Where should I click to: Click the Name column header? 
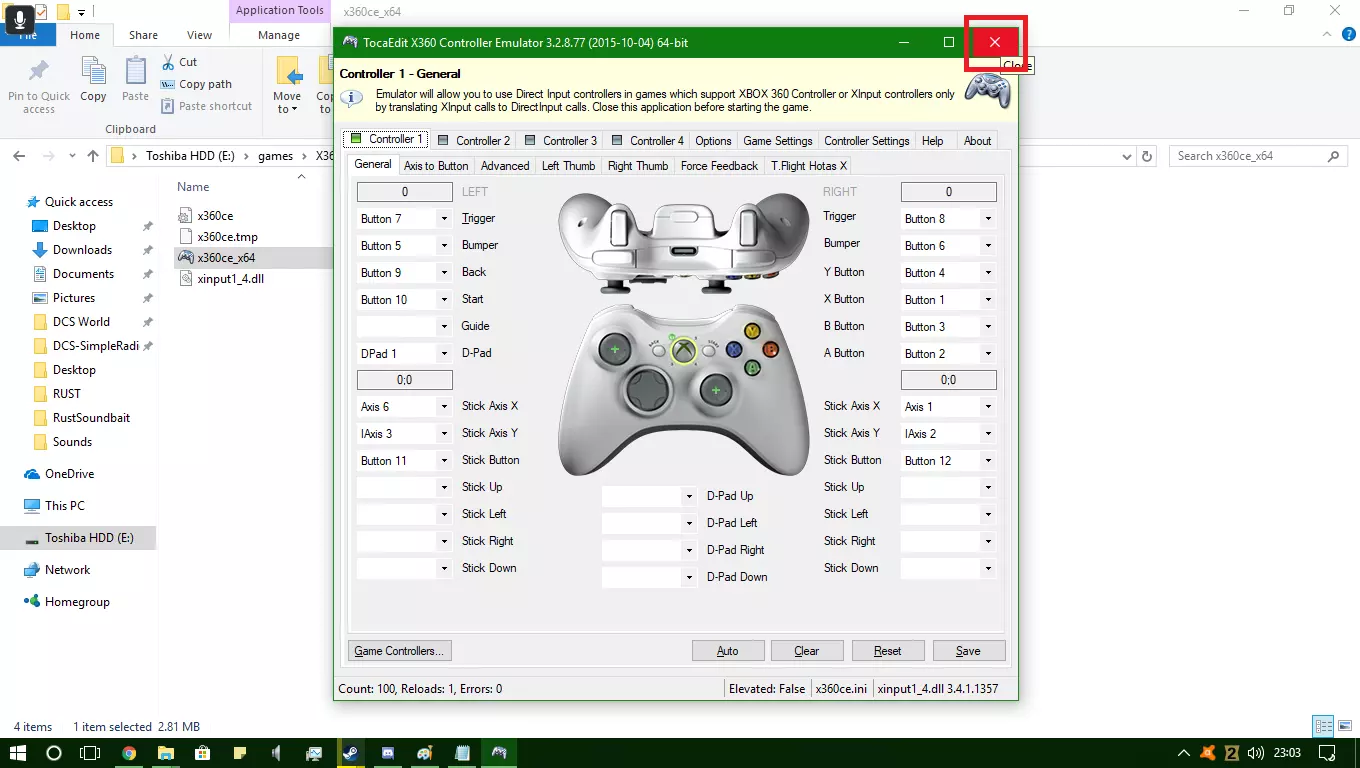(x=193, y=187)
